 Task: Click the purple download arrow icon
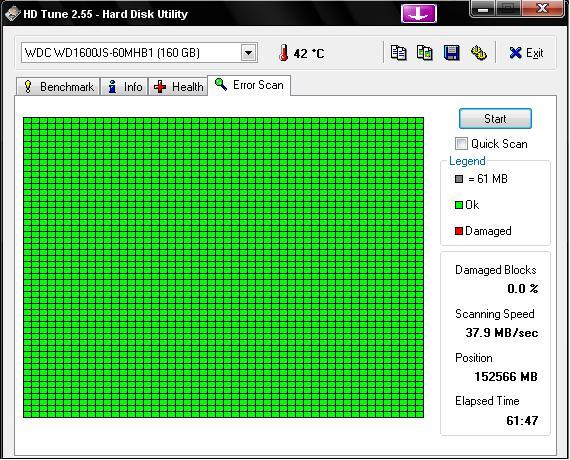click(418, 13)
